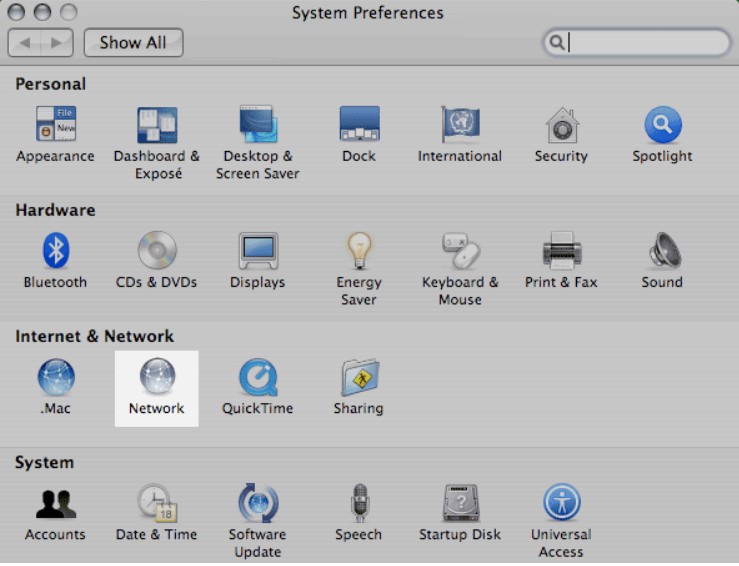Click the back arrow navigation button

point(25,42)
